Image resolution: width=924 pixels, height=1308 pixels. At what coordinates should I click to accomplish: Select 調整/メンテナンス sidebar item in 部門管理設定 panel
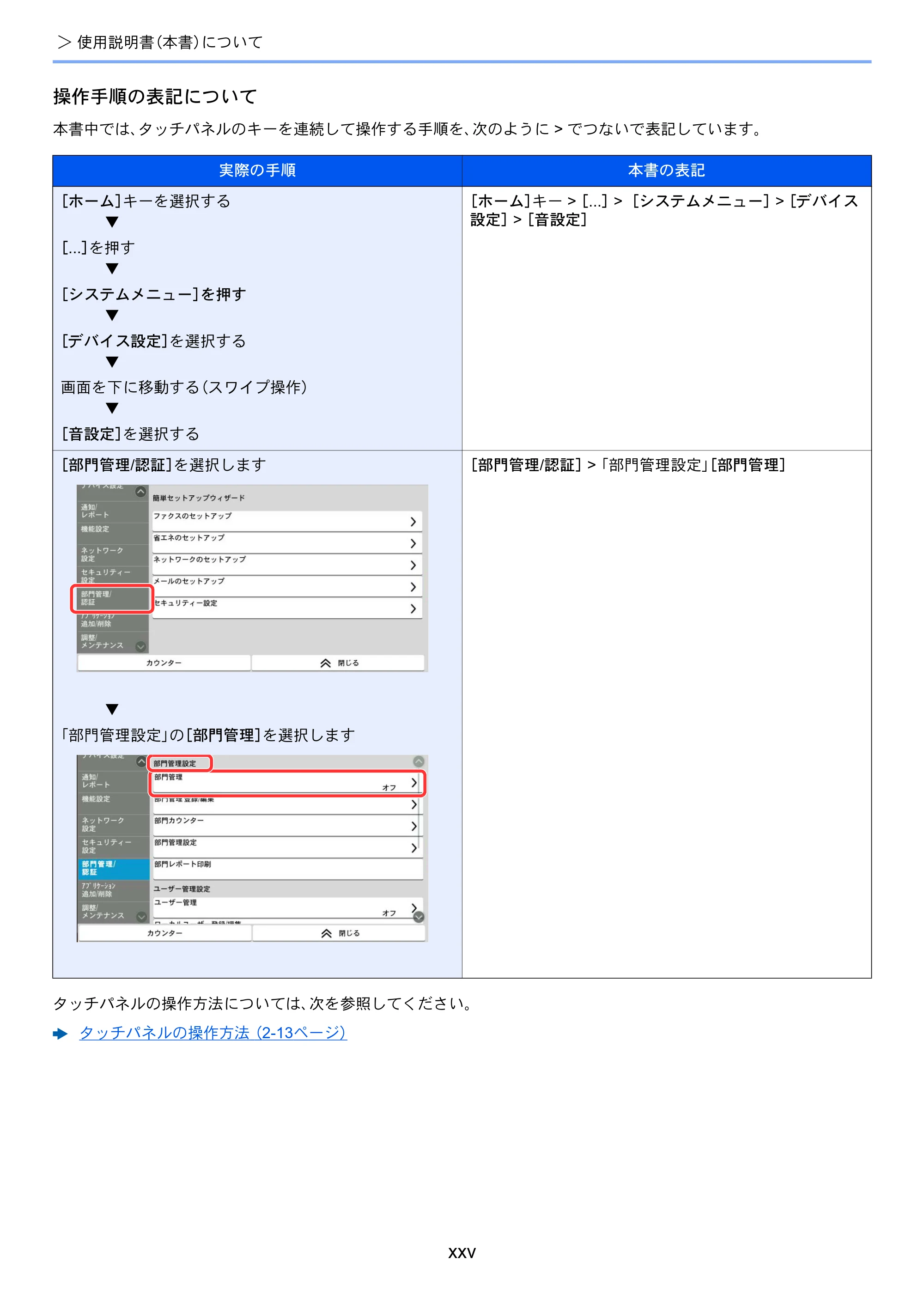tap(114, 912)
